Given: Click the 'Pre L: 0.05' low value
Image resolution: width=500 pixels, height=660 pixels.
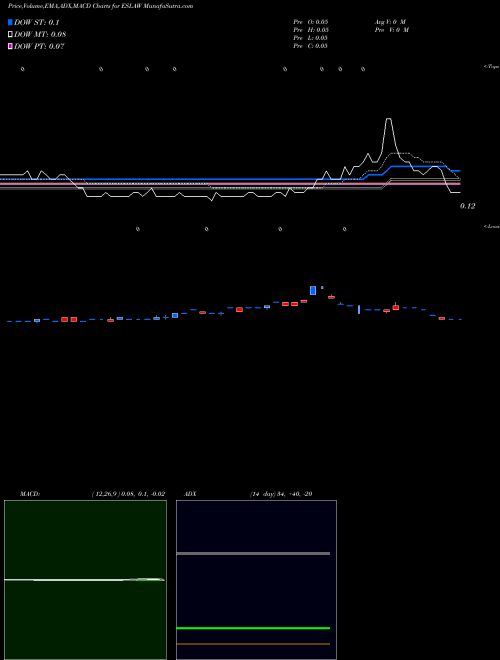Looking at the screenshot, I should pyautogui.click(x=311, y=38).
